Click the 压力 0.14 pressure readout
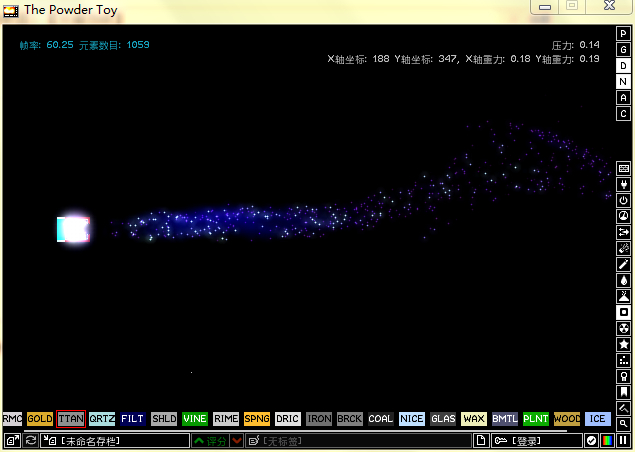This screenshot has height=452, width=635. (575, 45)
